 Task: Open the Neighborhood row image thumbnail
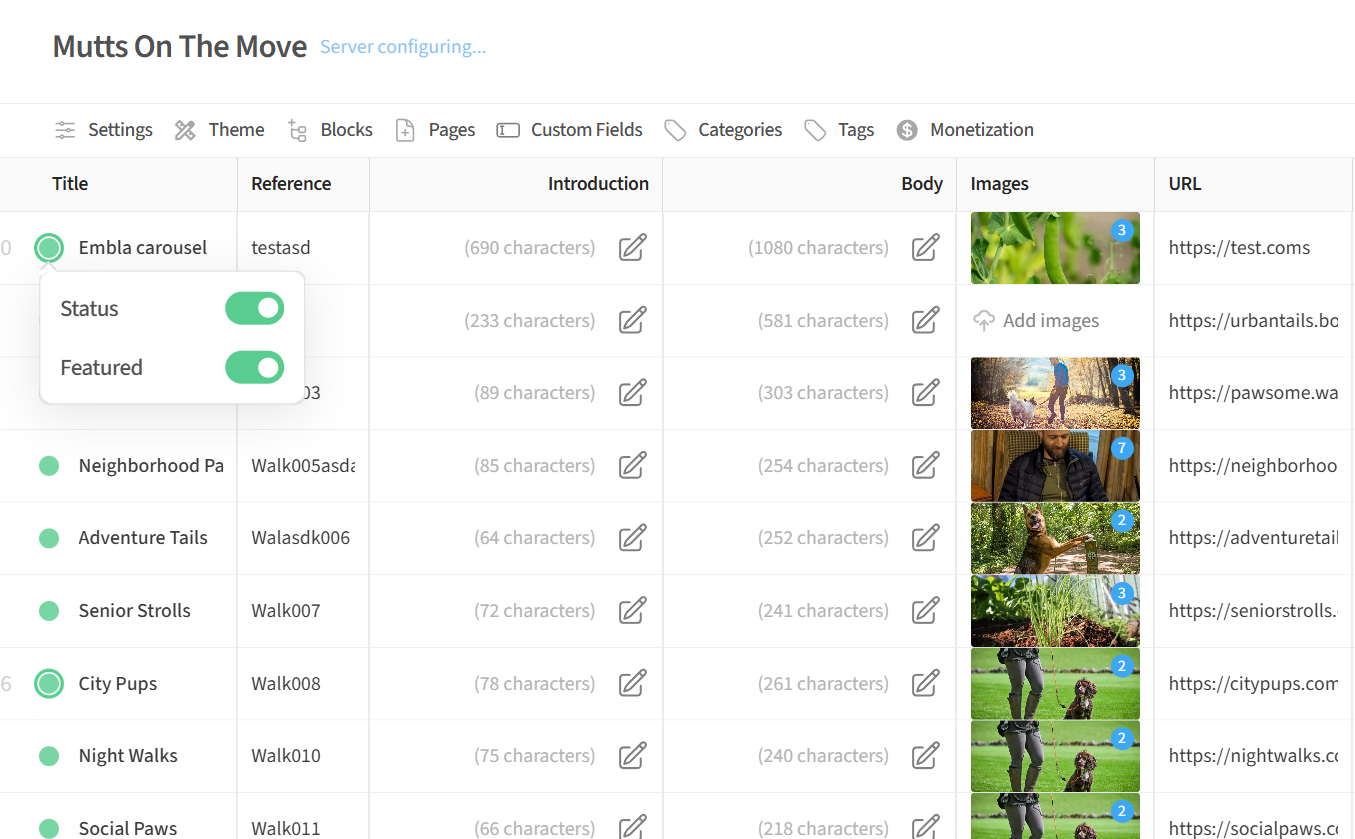[1054, 466]
